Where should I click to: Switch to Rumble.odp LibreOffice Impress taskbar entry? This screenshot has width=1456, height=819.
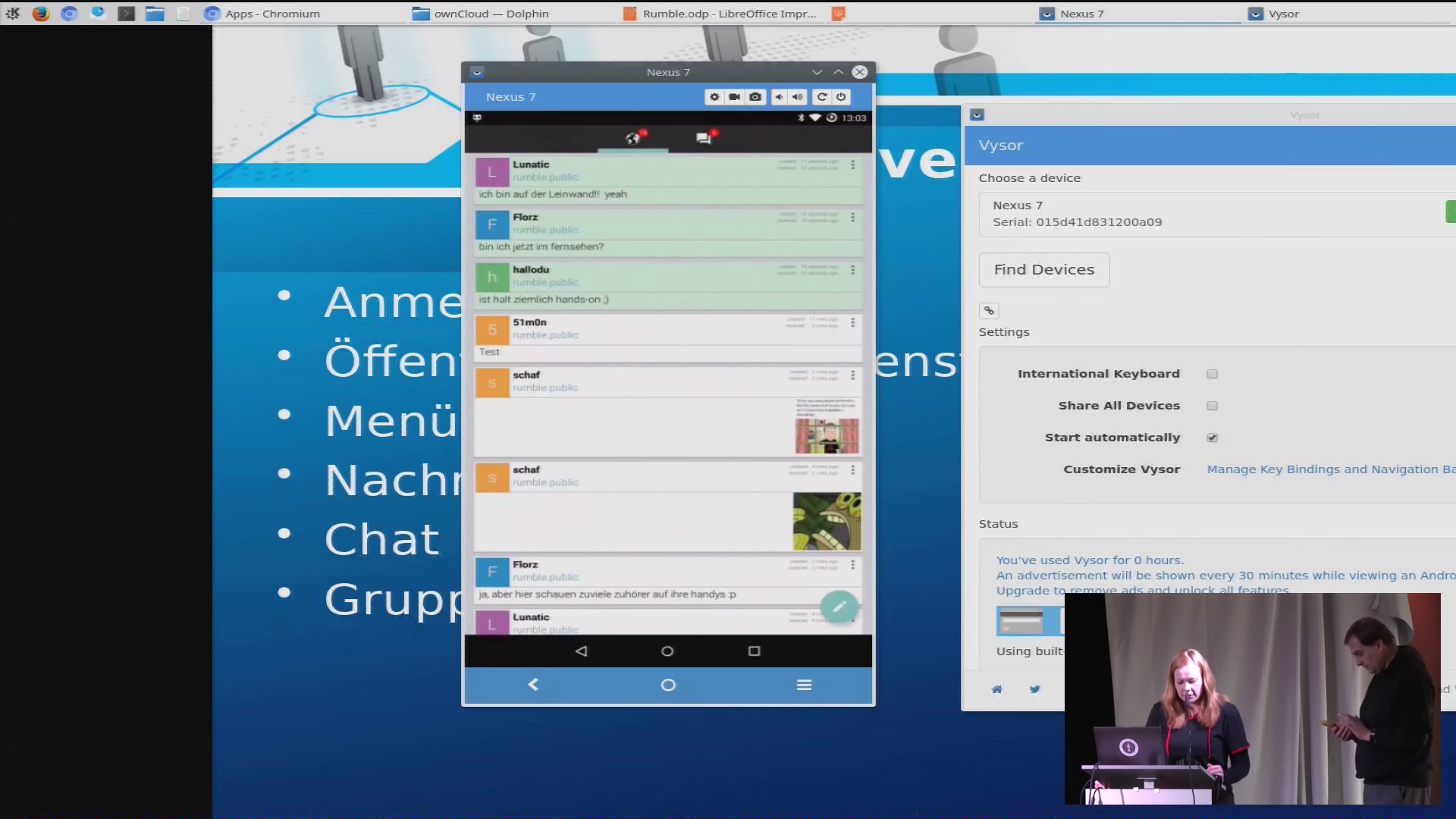pos(720,14)
